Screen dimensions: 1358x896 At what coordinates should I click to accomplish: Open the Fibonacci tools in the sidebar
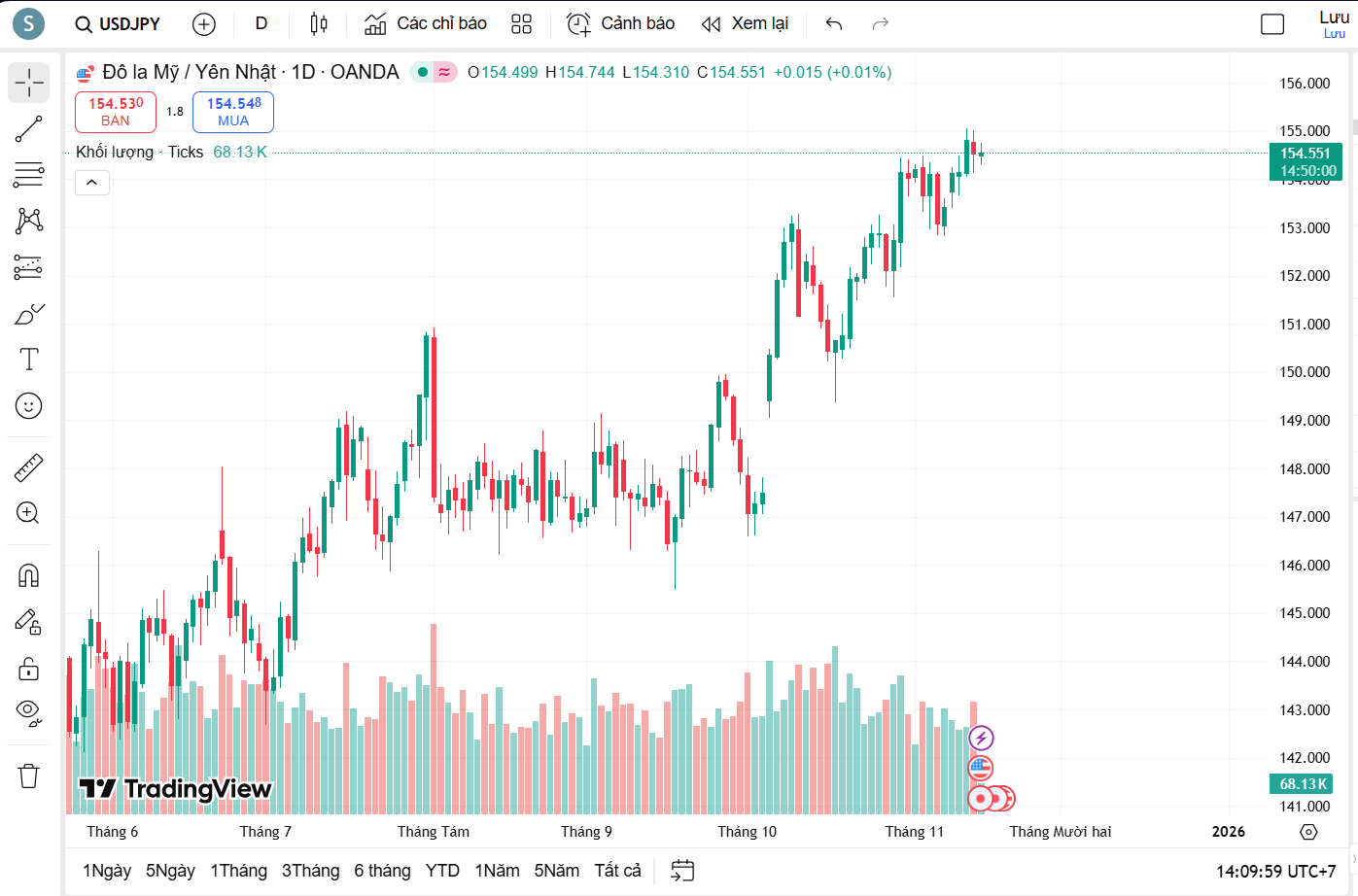coord(28,175)
